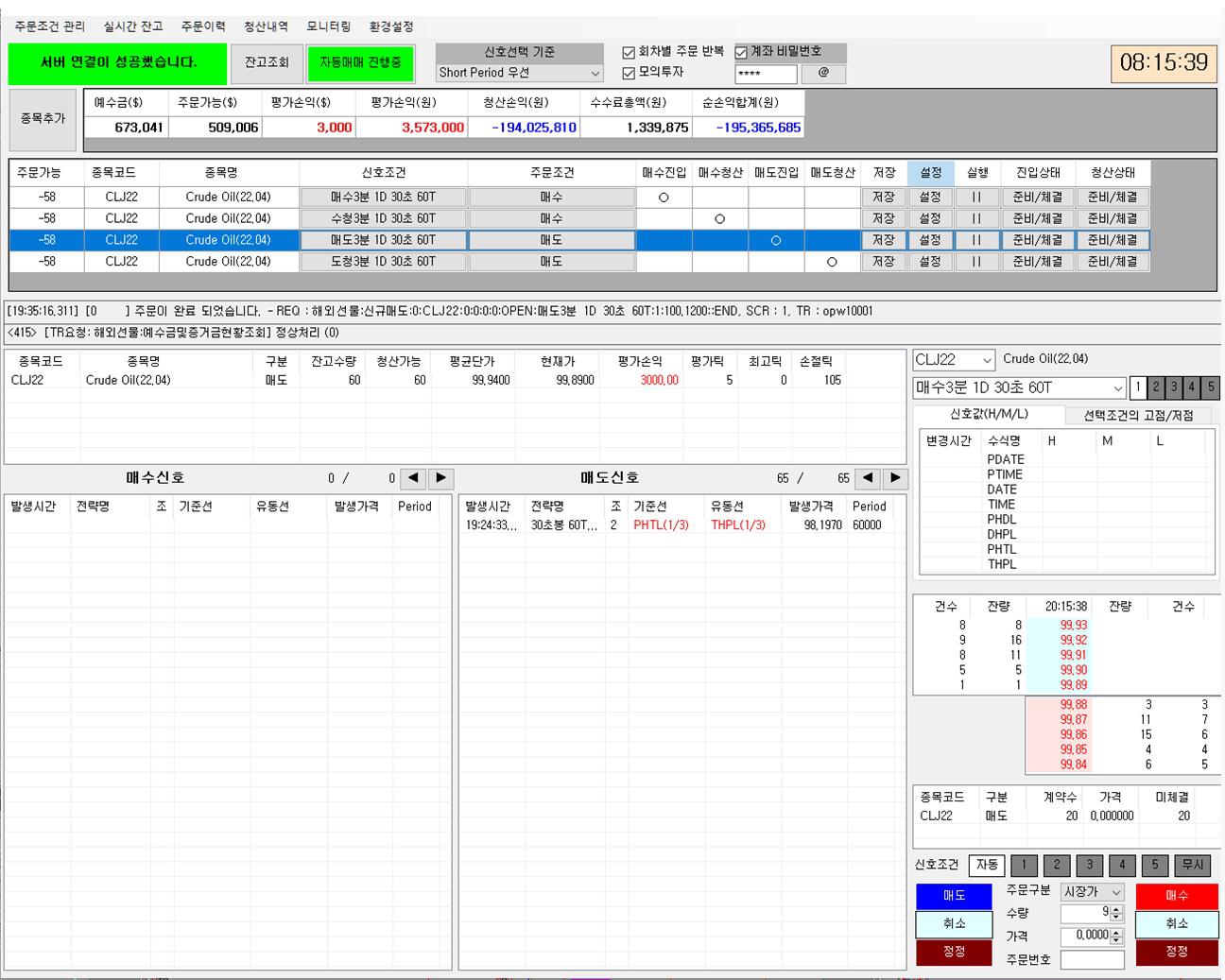Viewport: 1225px width, 980px height.
Task: Select number 5 beside the strategy dropdown
Action: (1211, 387)
